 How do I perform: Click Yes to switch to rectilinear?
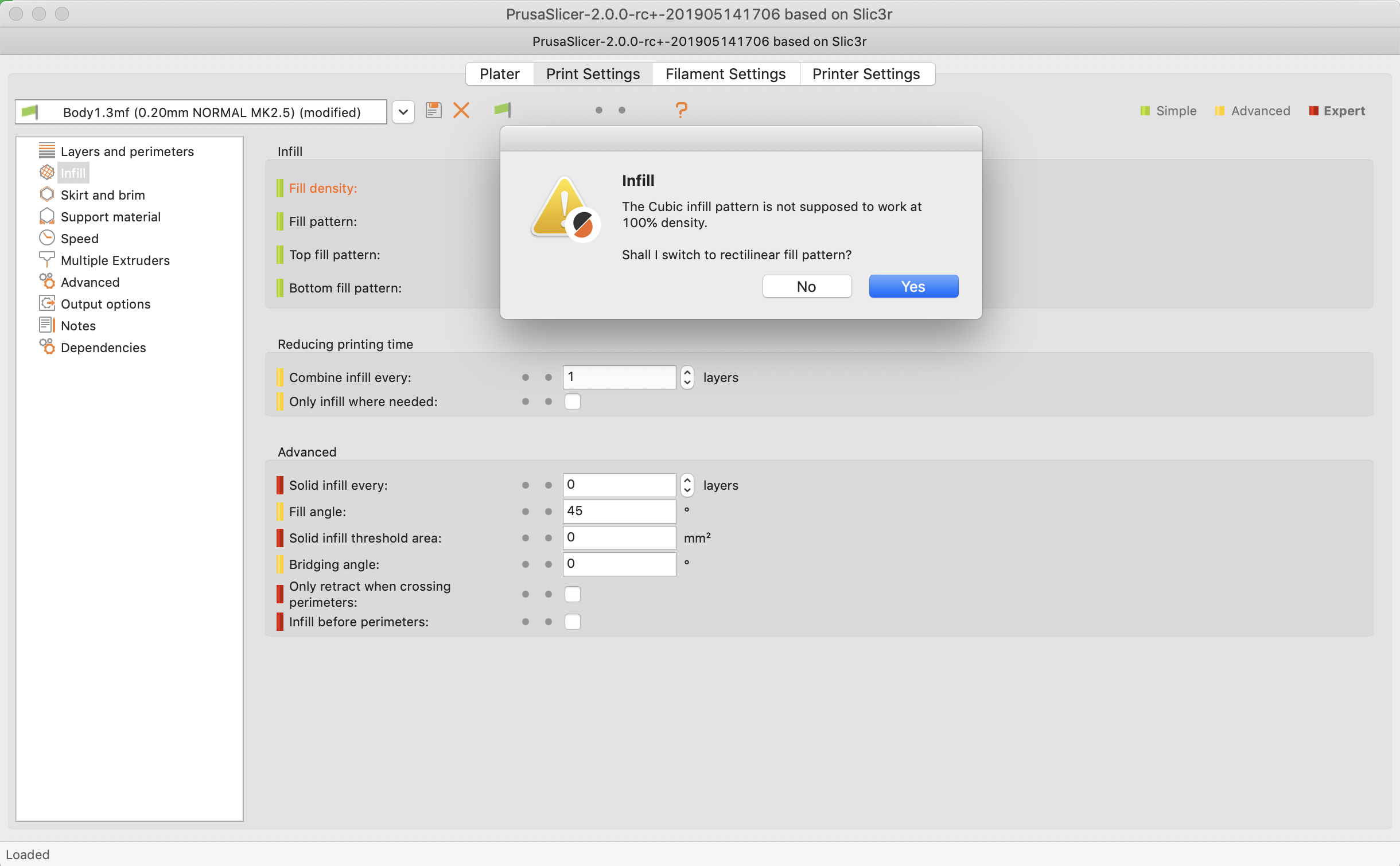point(913,286)
